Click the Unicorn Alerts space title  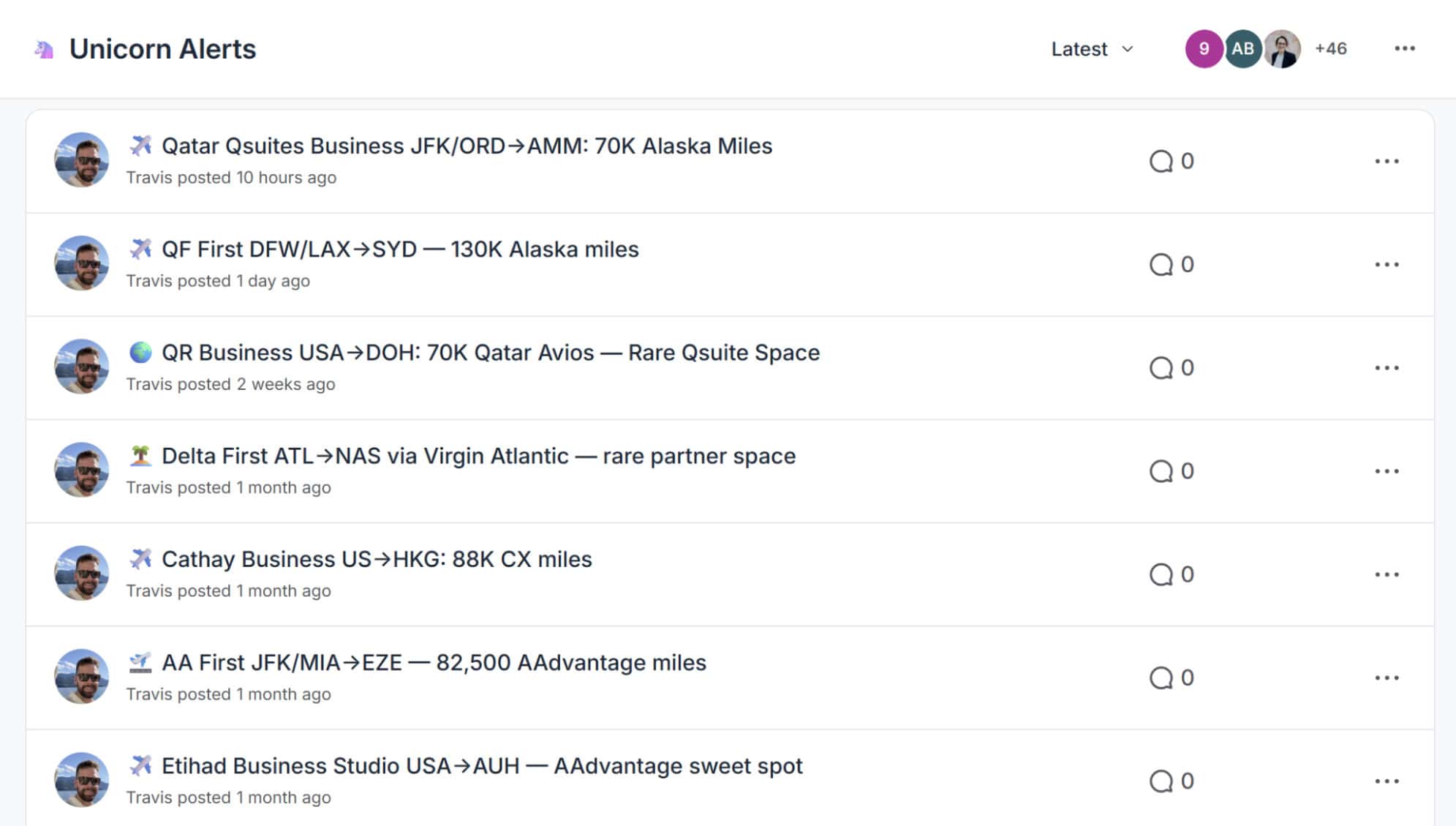pyautogui.click(x=162, y=49)
